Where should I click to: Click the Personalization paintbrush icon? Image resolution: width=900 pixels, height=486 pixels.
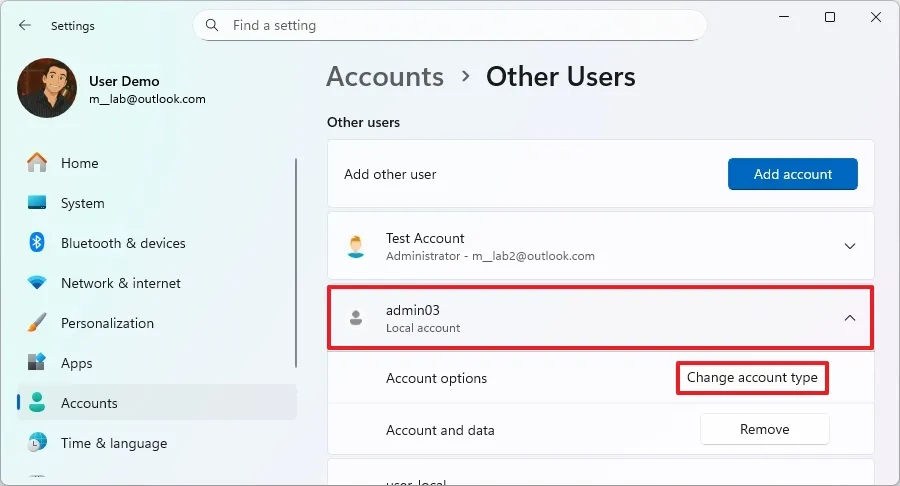click(37, 323)
